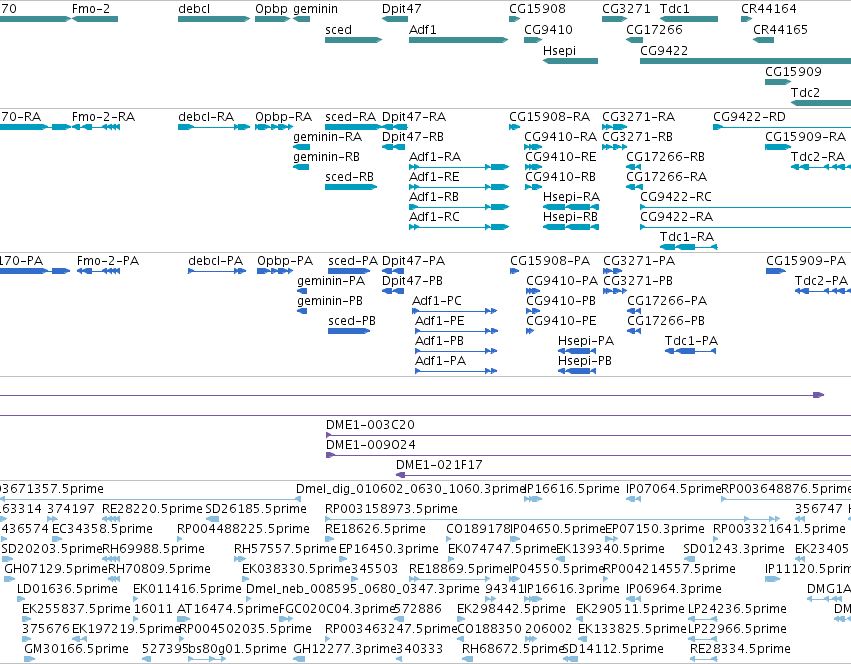Viewport: 851px width, 664px height.
Task: Select the CR44164 gene label
Action: point(769,9)
